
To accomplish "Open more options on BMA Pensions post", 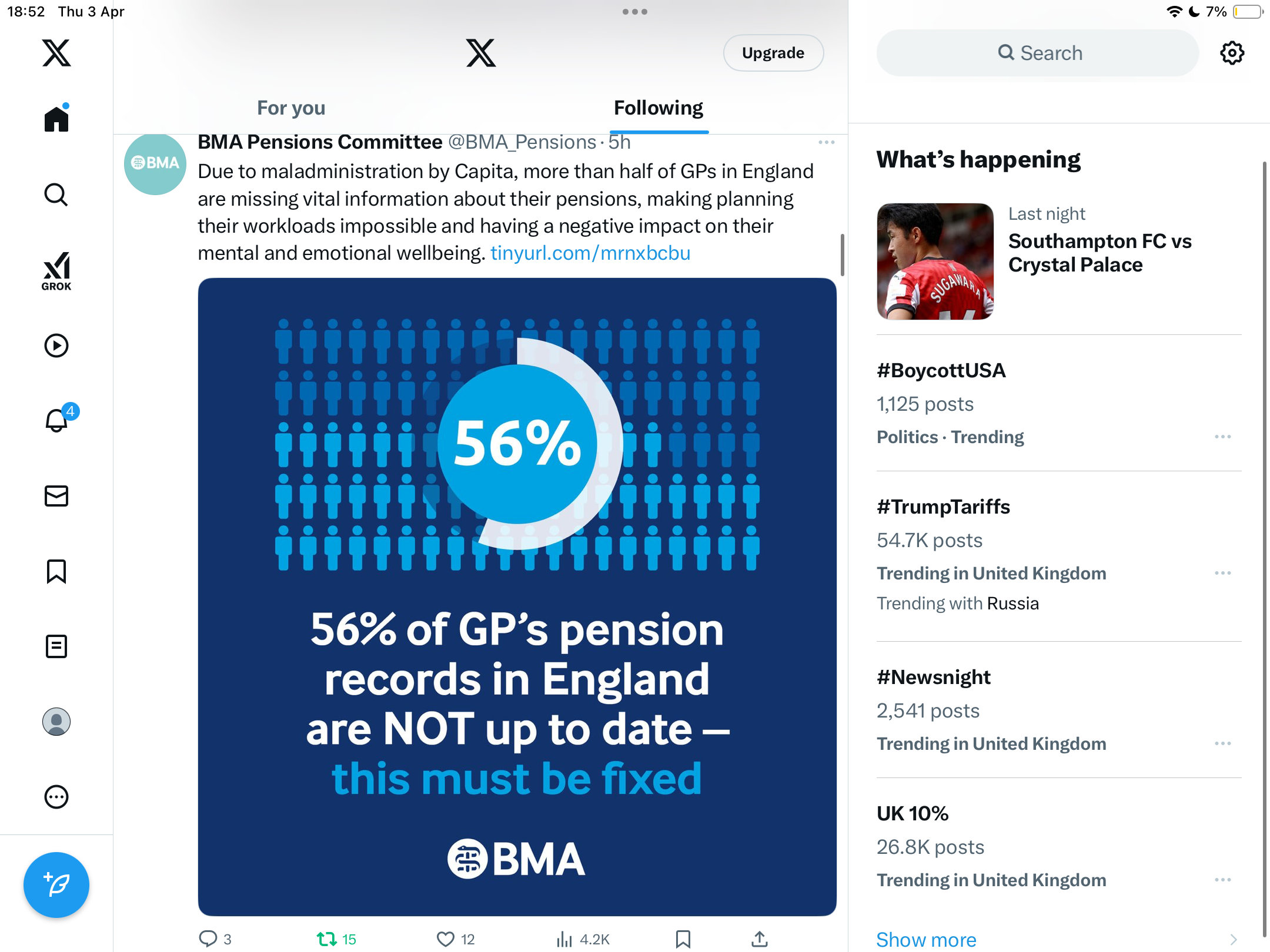I will point(826,142).
